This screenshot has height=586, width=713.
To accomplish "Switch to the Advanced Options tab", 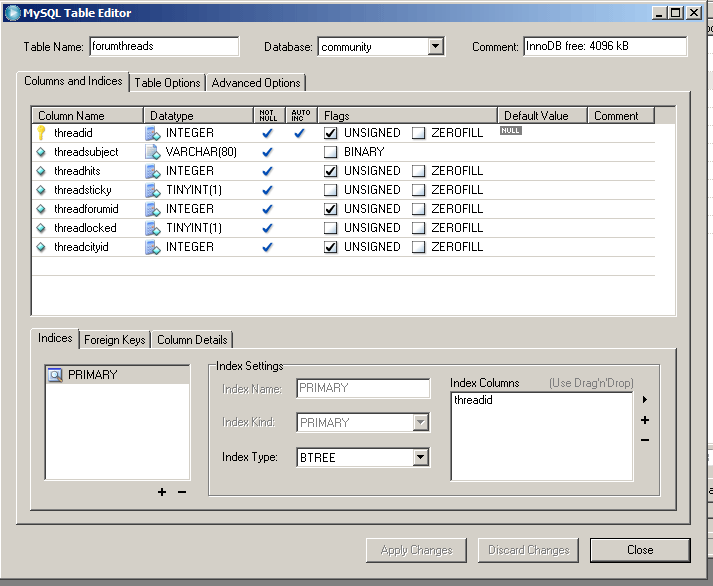I will tap(256, 83).
